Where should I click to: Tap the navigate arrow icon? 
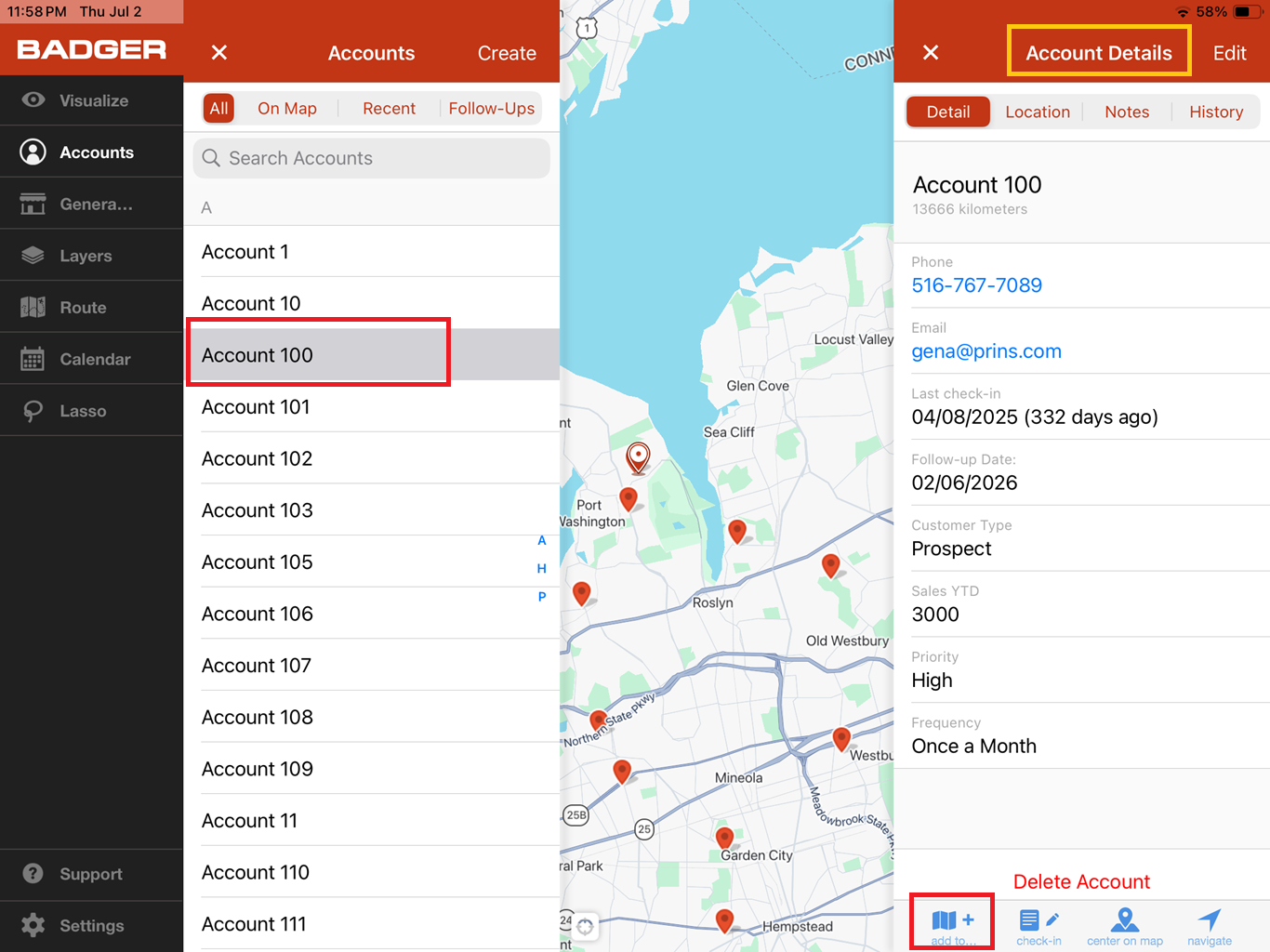[x=1210, y=920]
